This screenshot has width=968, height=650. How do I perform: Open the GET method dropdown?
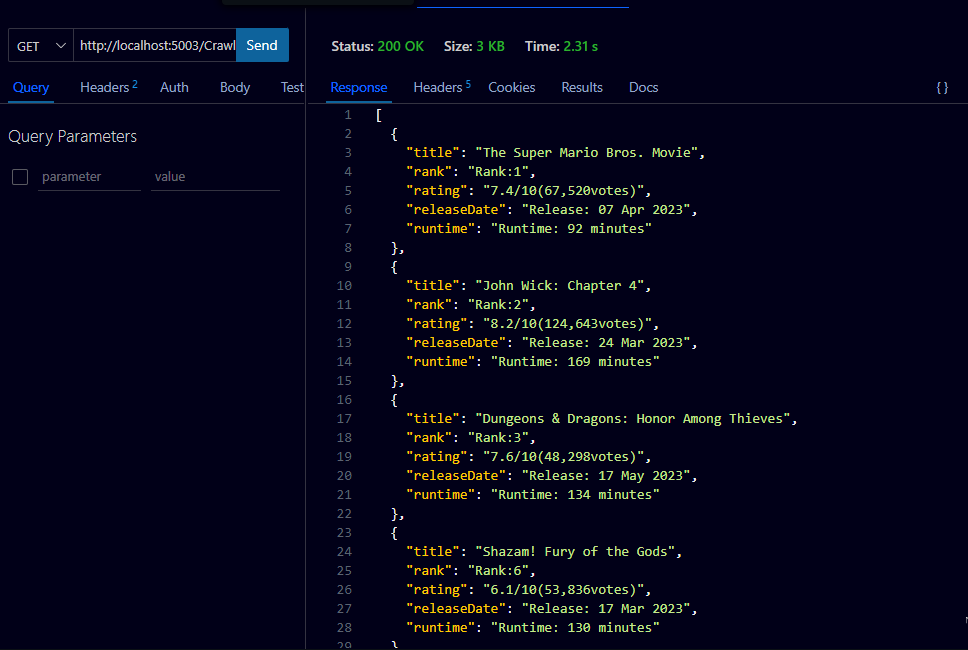pos(40,45)
